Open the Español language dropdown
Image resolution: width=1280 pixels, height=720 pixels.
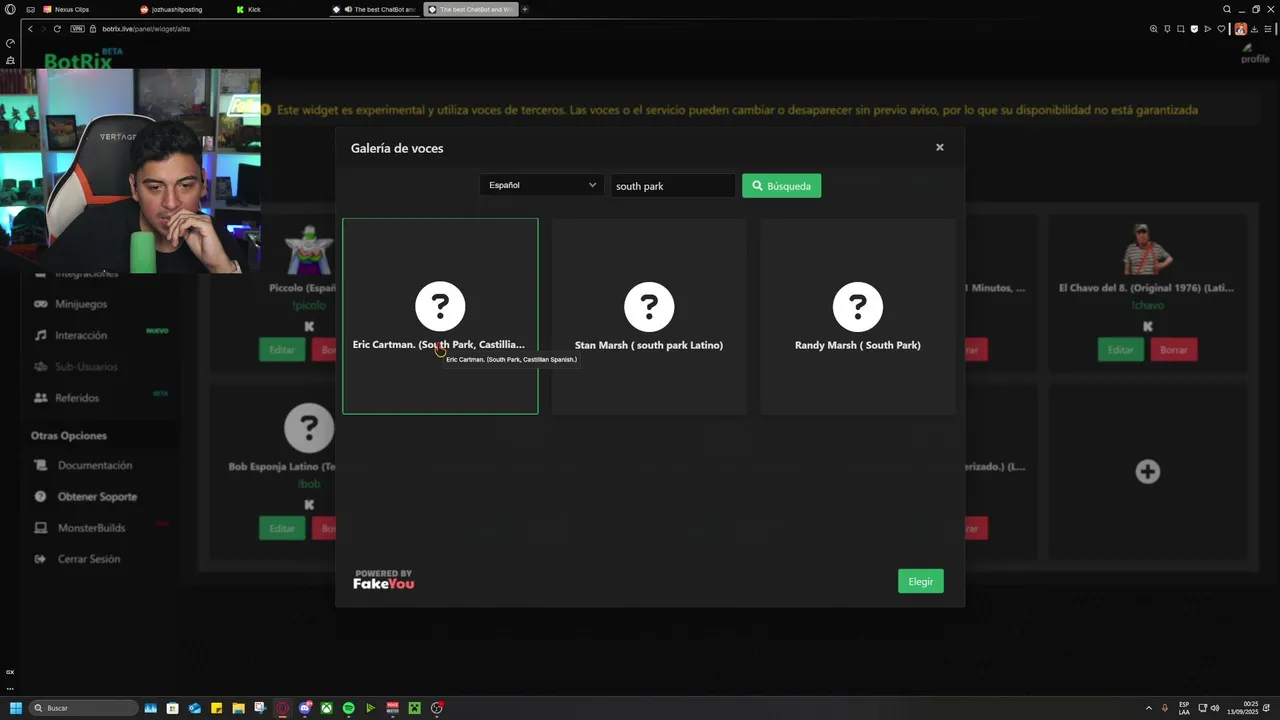point(541,185)
